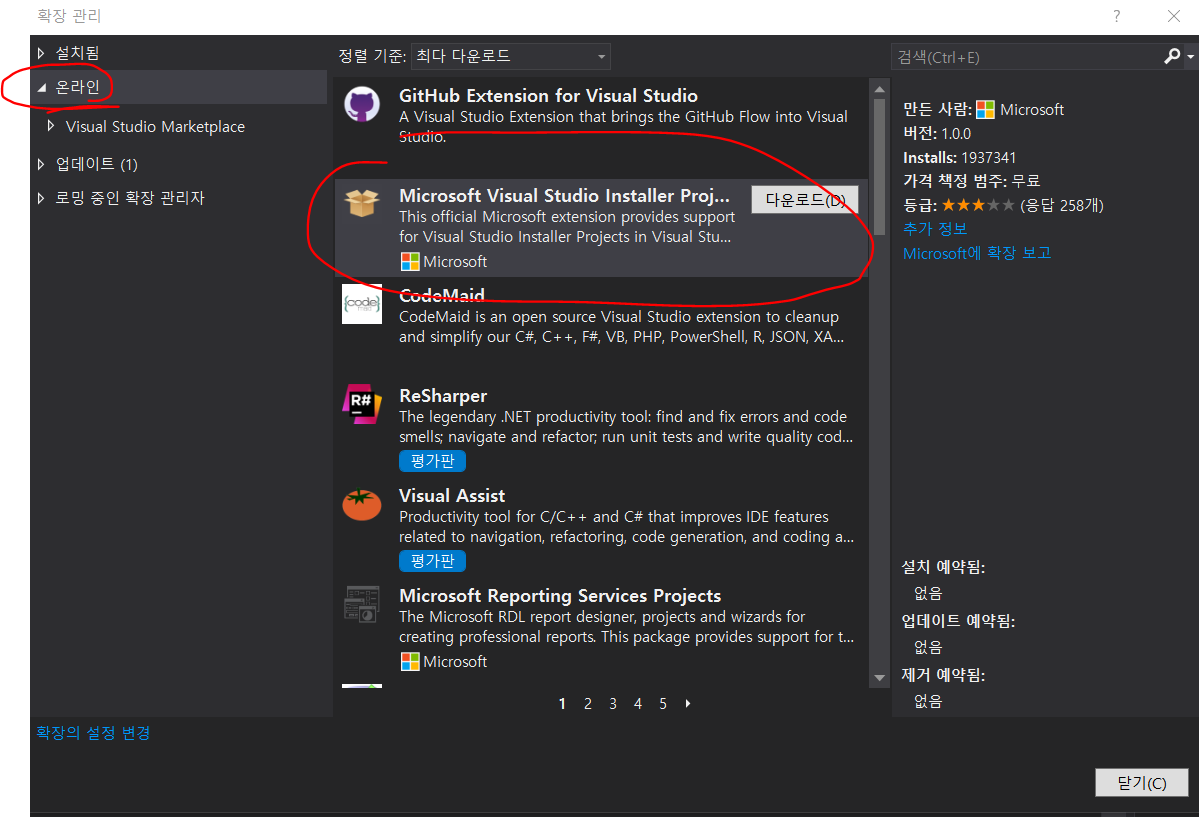This screenshot has height=817, width=1199.
Task: Expand the Visual Studio Marketplace node
Action: tap(50, 125)
